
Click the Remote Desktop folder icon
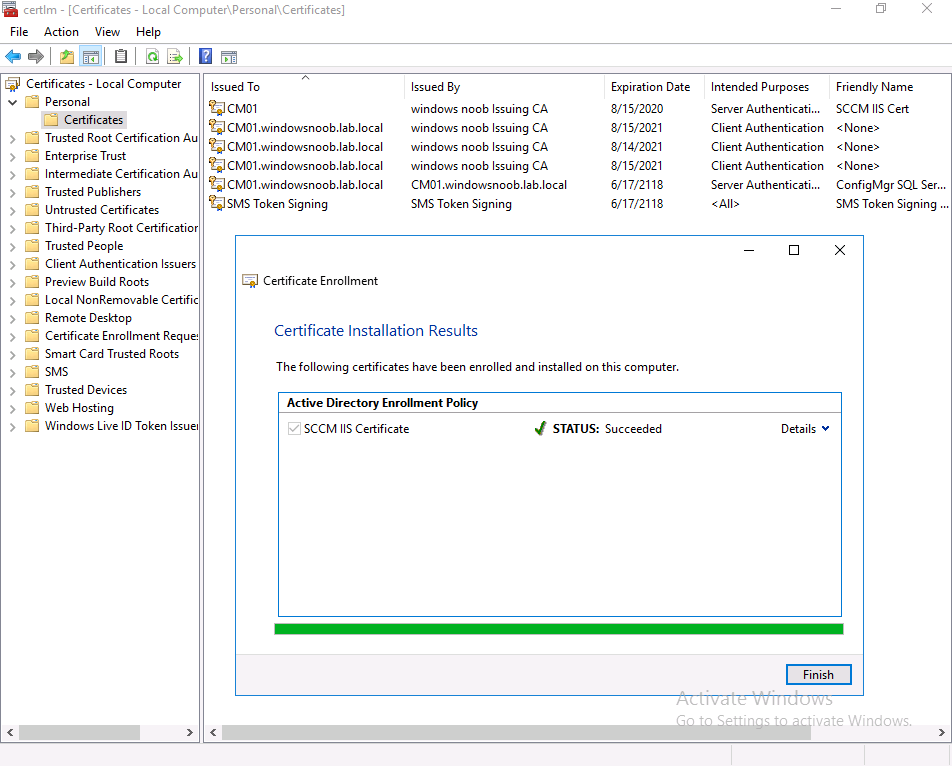[32, 318]
